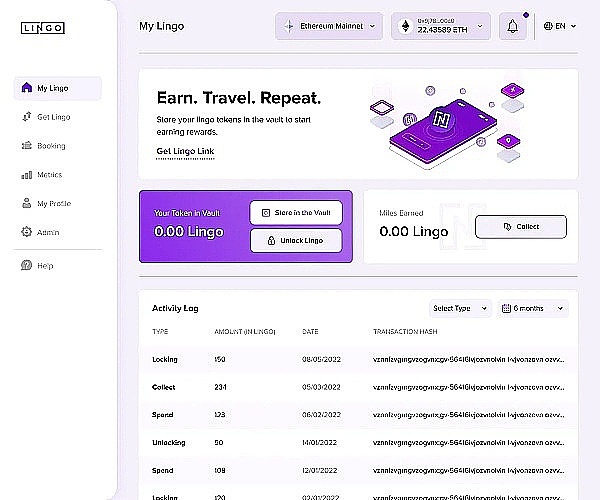600x500 pixels.
Task: Click the Locking transaction hash
Action: [468, 358]
